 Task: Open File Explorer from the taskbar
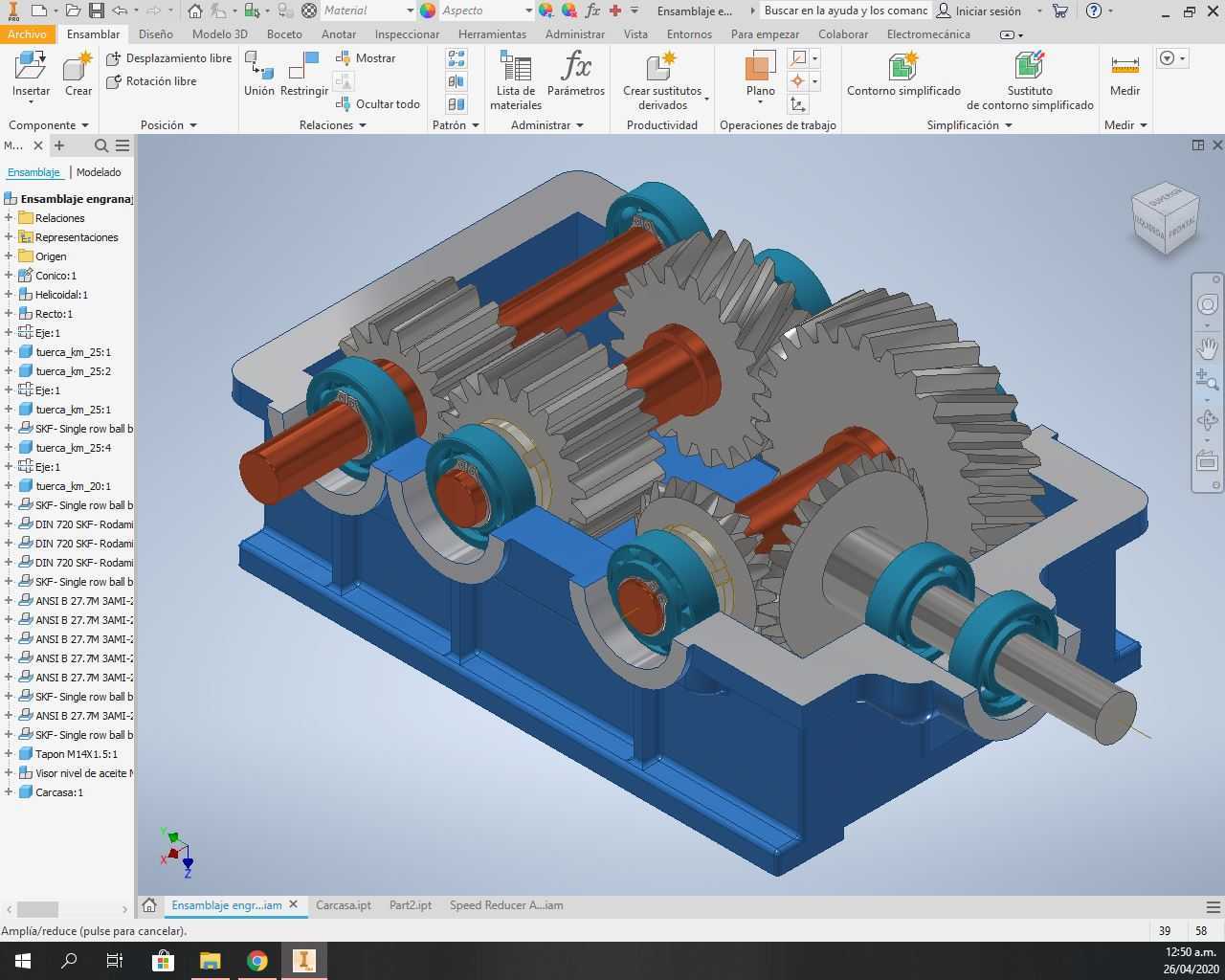click(x=210, y=961)
